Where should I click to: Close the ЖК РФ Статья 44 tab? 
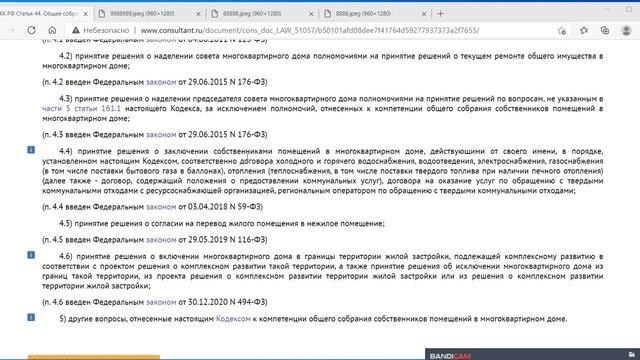click(85, 14)
